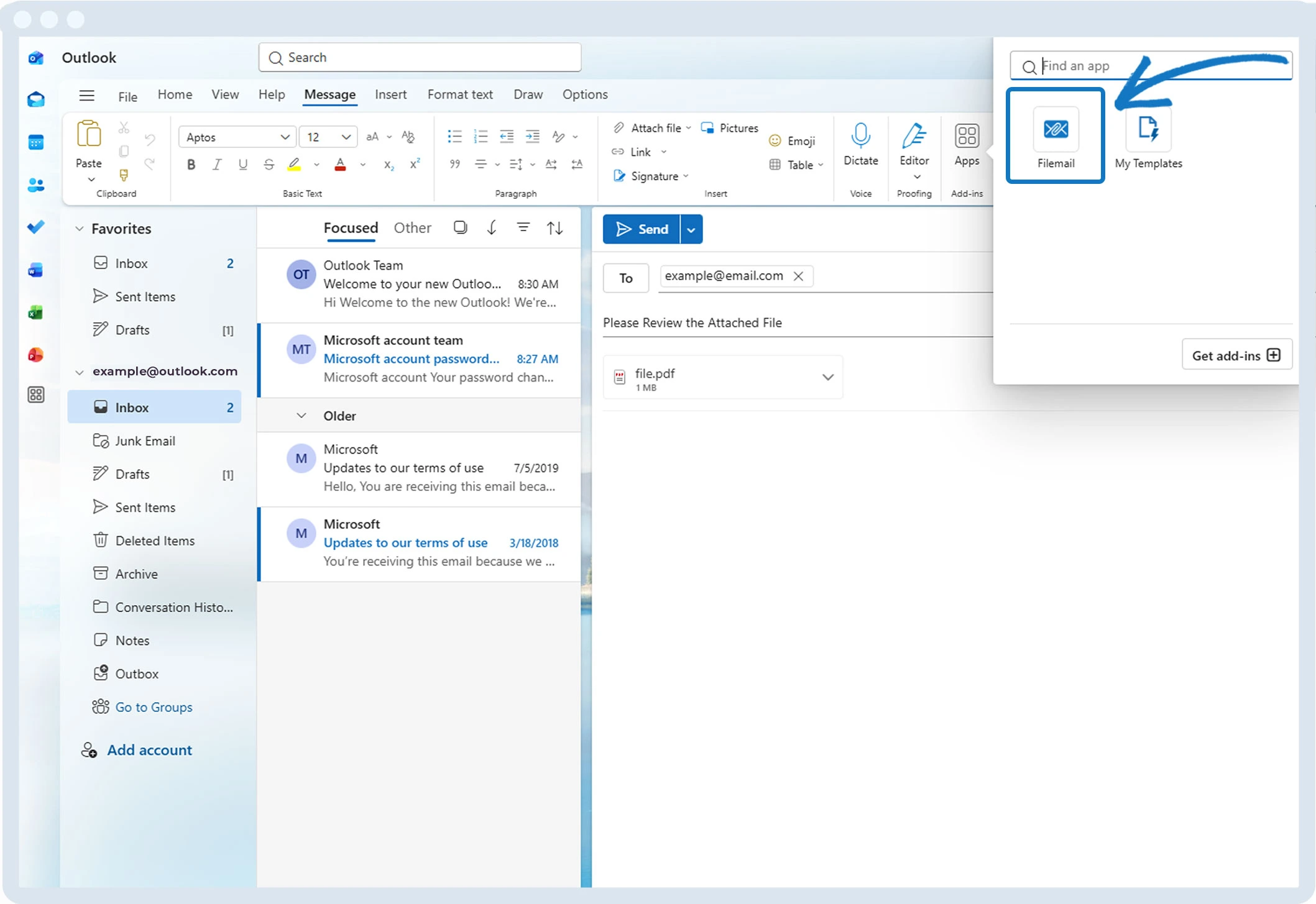Insert a numbered list

click(481, 137)
